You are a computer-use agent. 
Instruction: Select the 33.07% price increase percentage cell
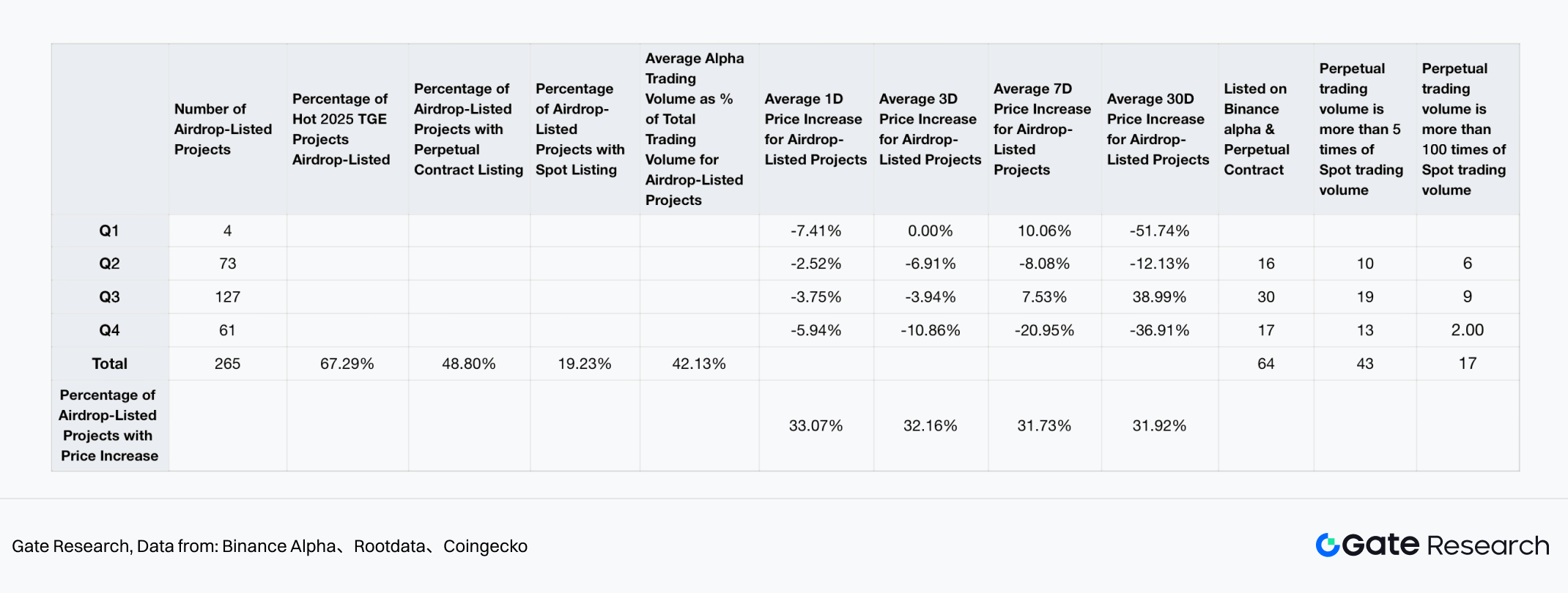point(816,425)
